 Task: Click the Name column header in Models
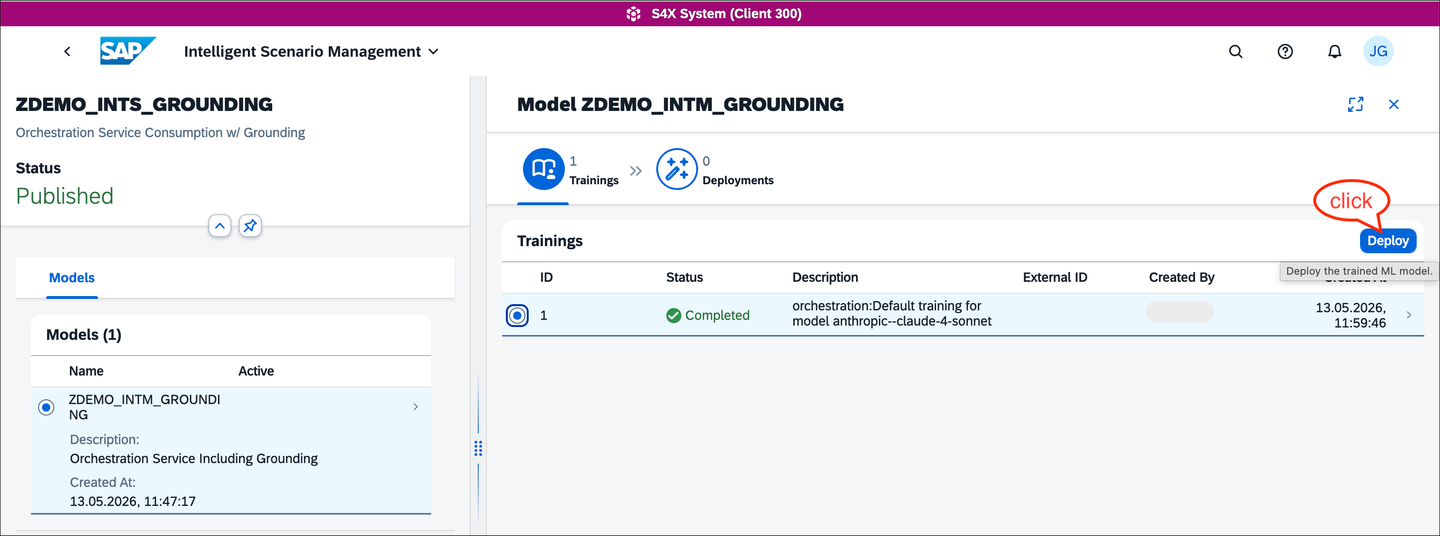tap(86, 371)
